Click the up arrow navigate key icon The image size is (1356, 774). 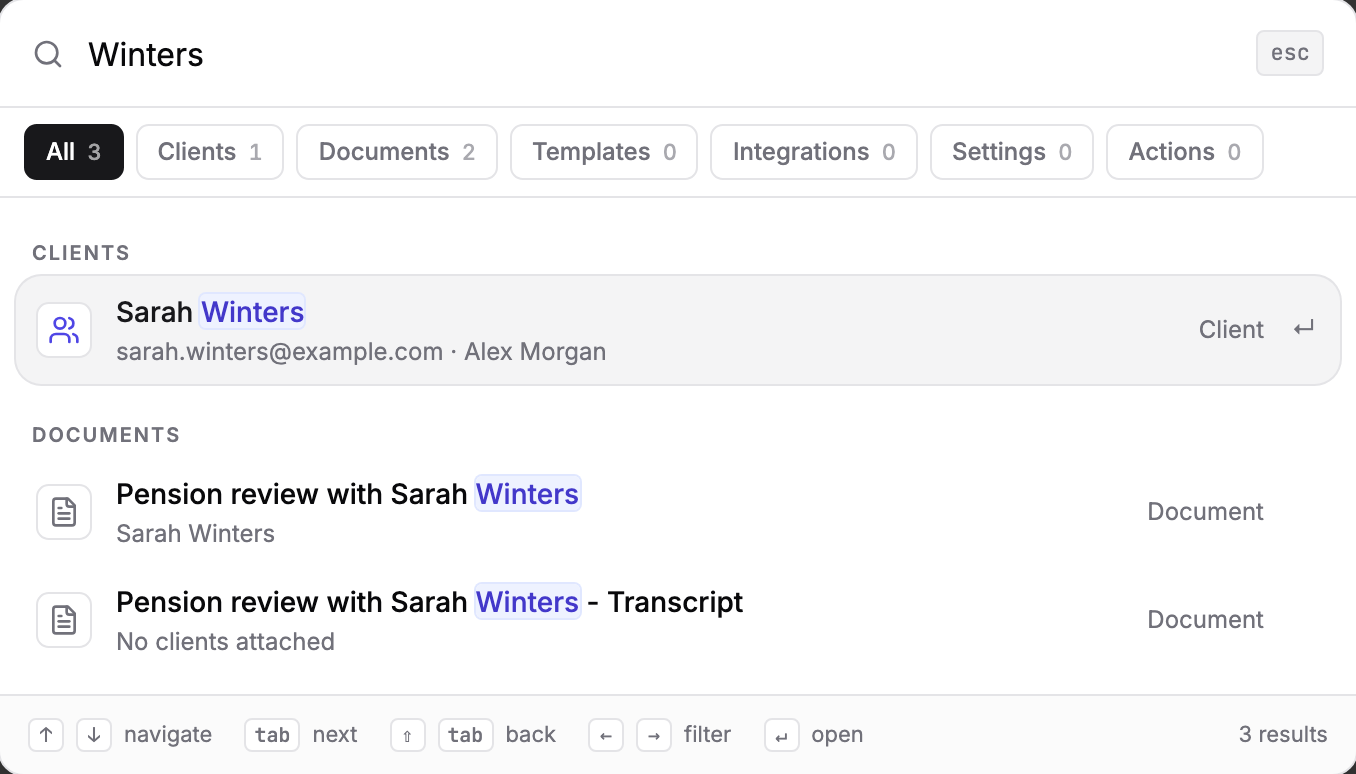(46, 735)
